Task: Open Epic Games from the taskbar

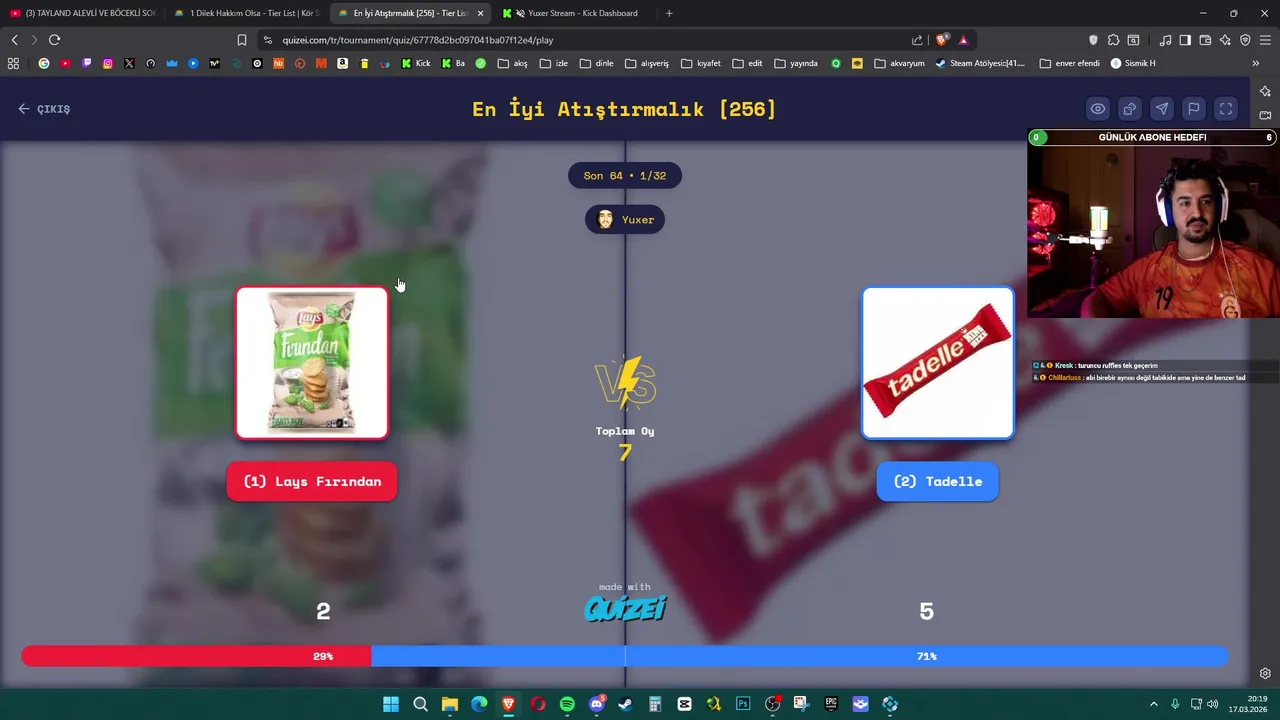Action: (x=831, y=704)
